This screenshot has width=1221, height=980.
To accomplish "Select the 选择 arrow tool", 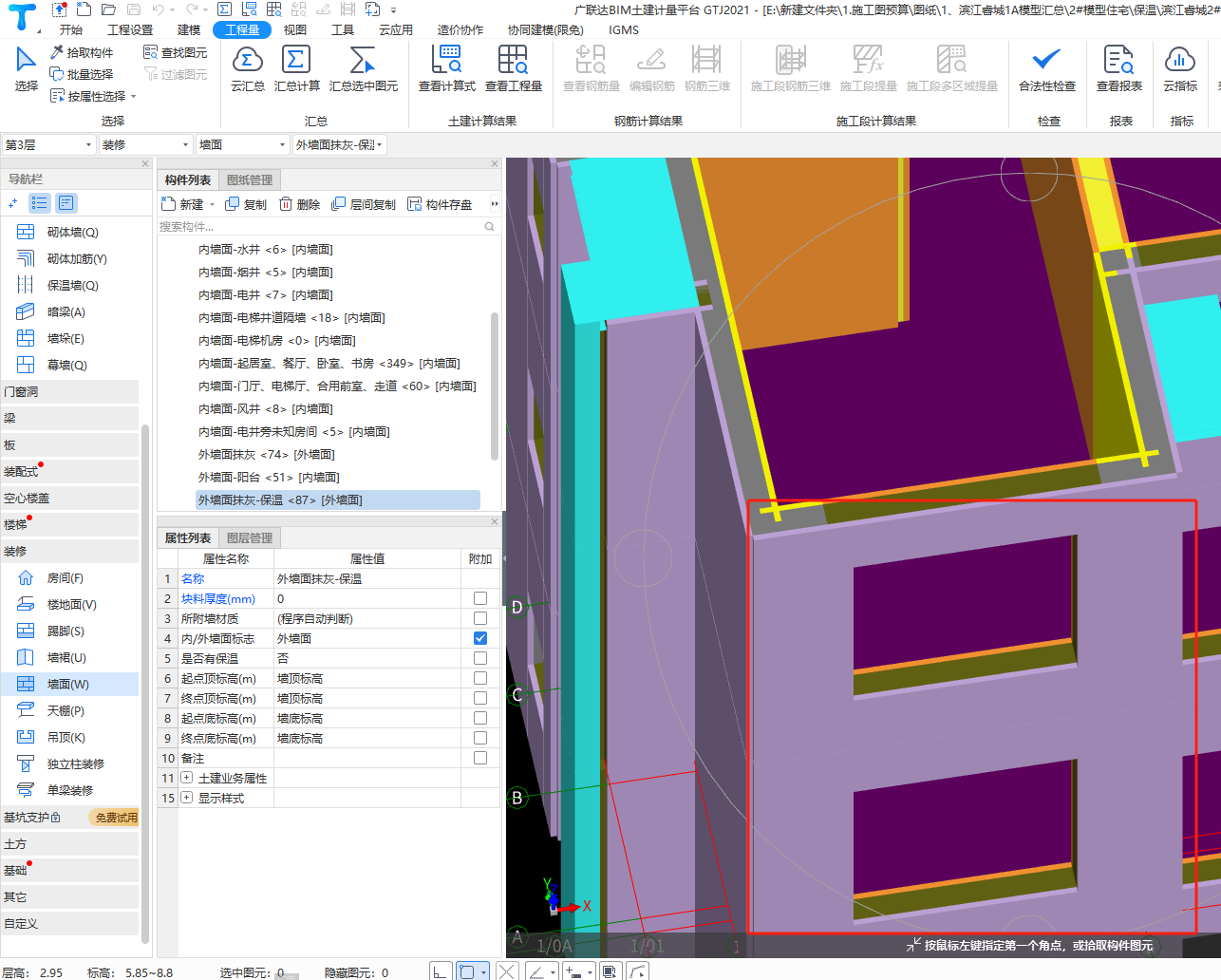I will click(x=26, y=68).
